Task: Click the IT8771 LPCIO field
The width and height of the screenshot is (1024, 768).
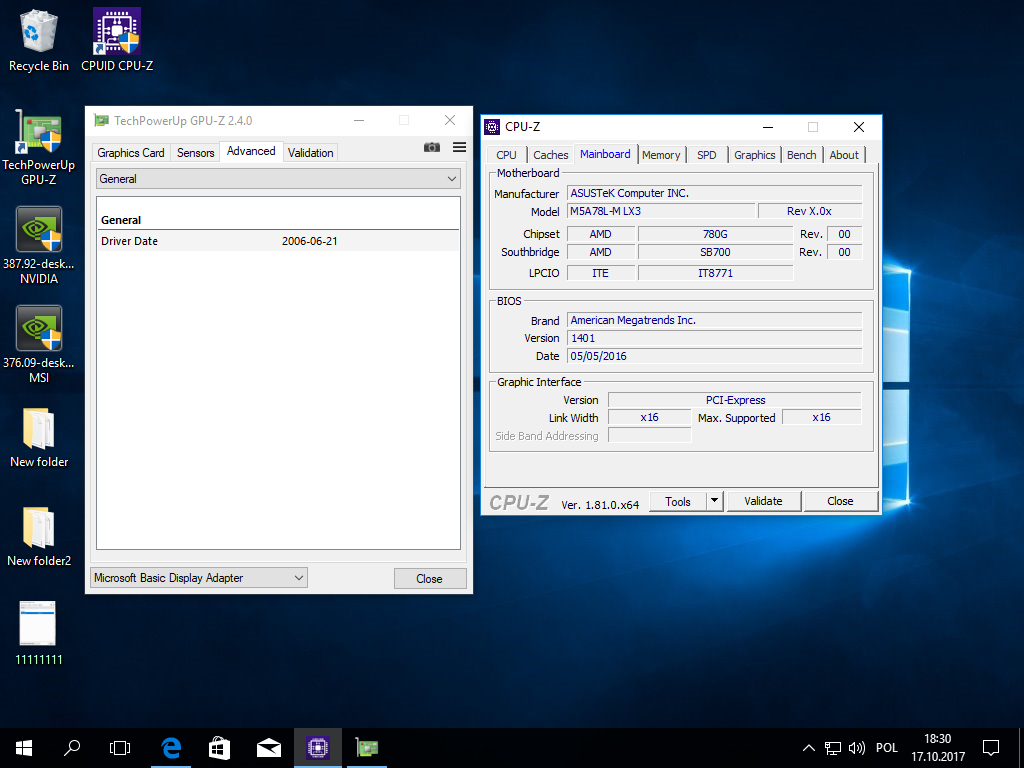Action: [715, 273]
